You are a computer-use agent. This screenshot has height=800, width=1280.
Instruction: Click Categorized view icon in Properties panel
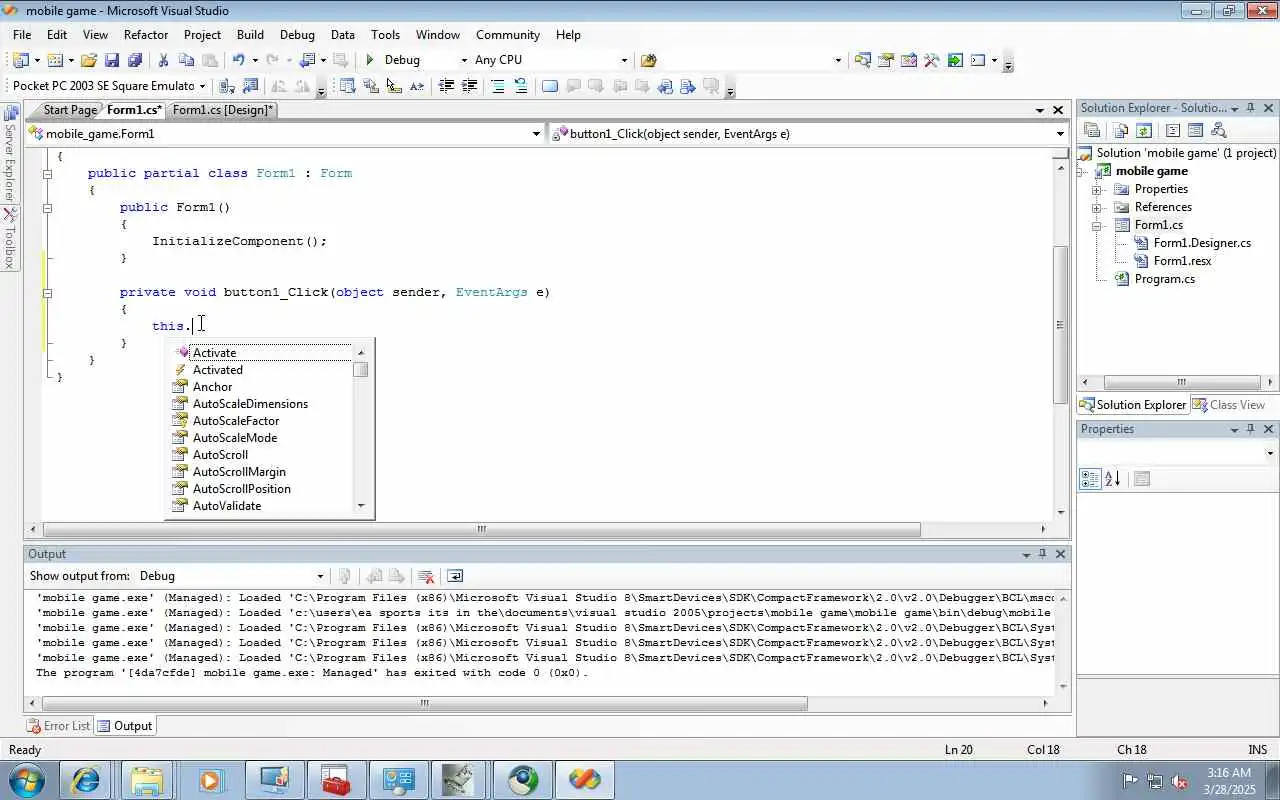[x=1090, y=479]
